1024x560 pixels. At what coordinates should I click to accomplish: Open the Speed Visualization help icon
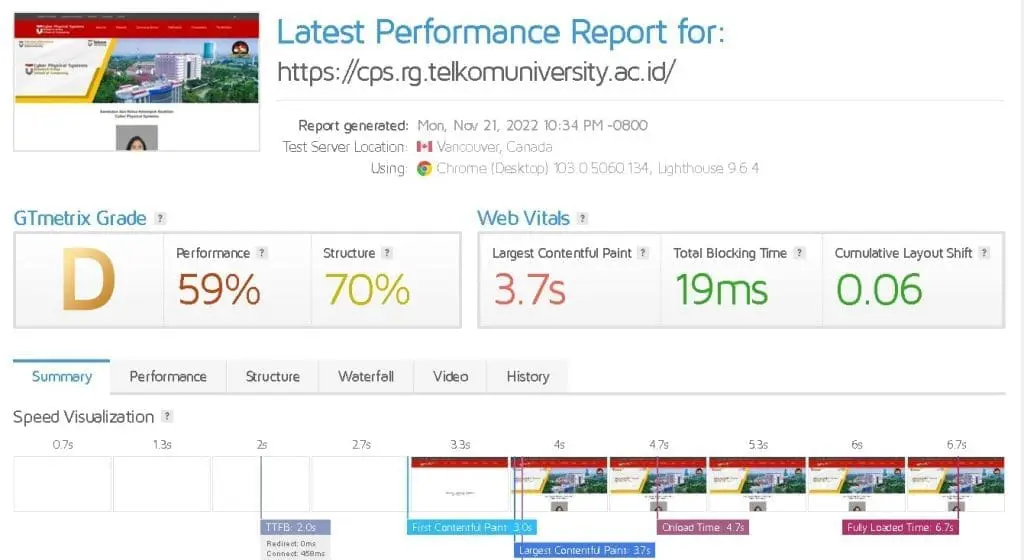[167, 416]
